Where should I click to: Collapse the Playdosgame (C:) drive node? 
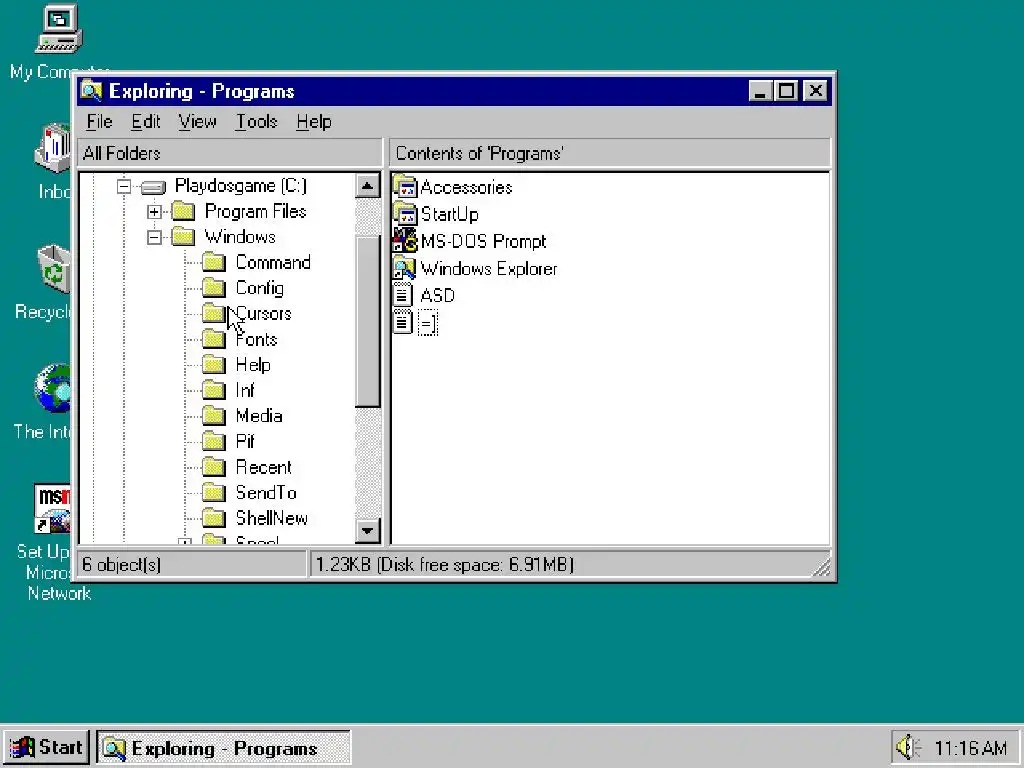point(123,187)
